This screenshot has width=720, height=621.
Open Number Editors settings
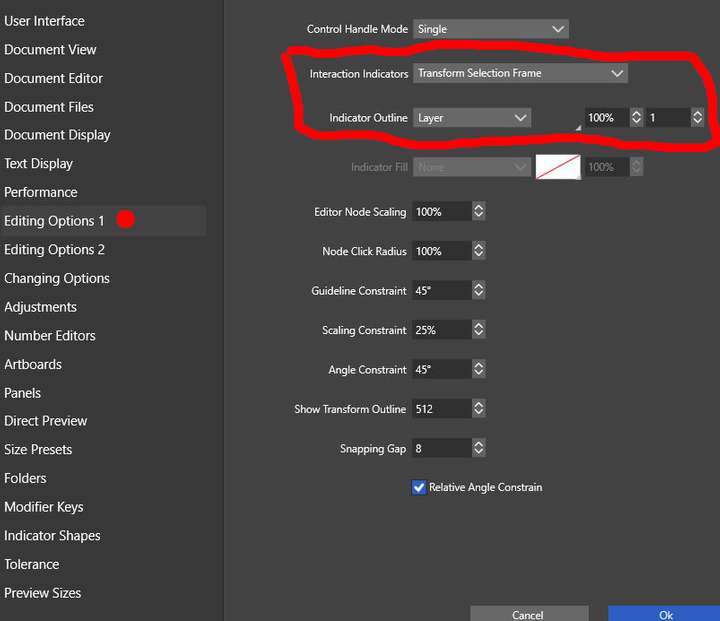[x=50, y=336]
